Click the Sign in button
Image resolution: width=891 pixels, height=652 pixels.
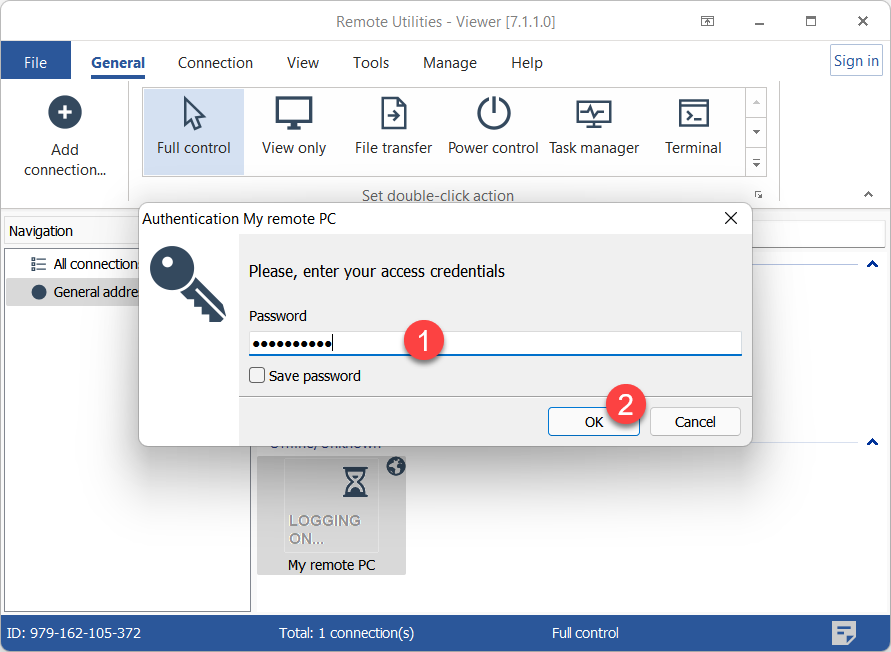click(x=856, y=60)
